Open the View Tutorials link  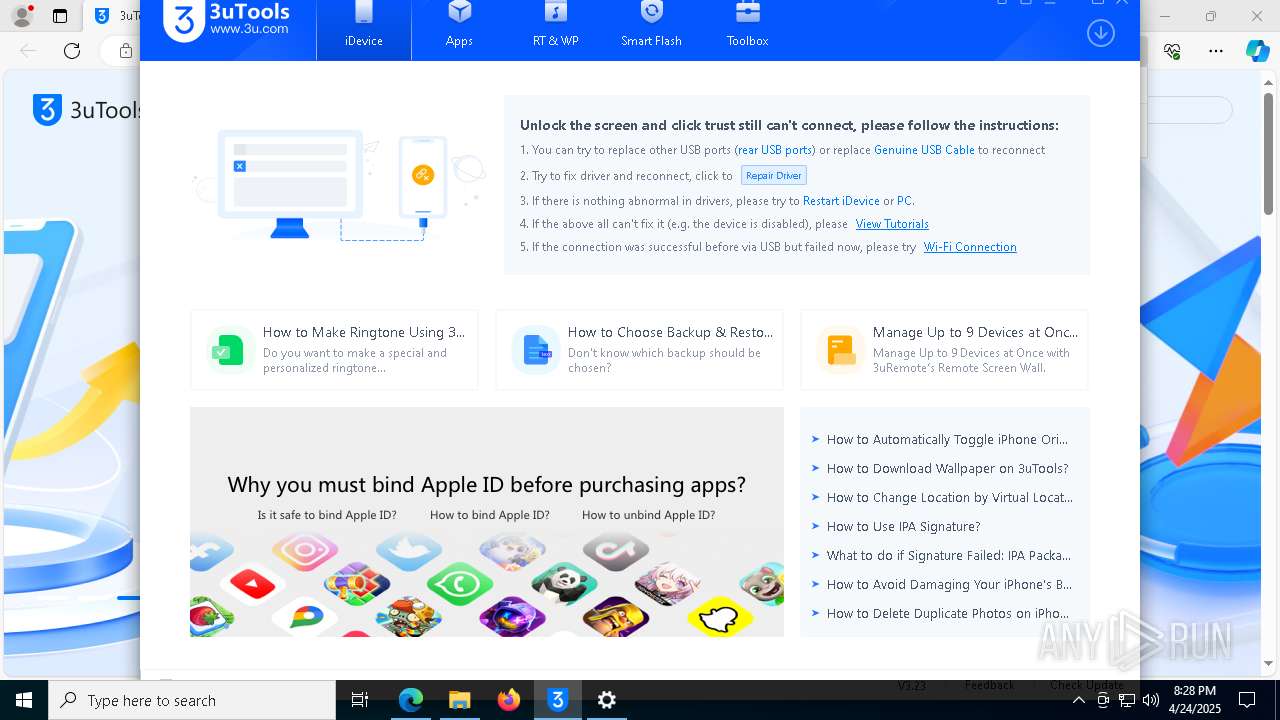[892, 224]
